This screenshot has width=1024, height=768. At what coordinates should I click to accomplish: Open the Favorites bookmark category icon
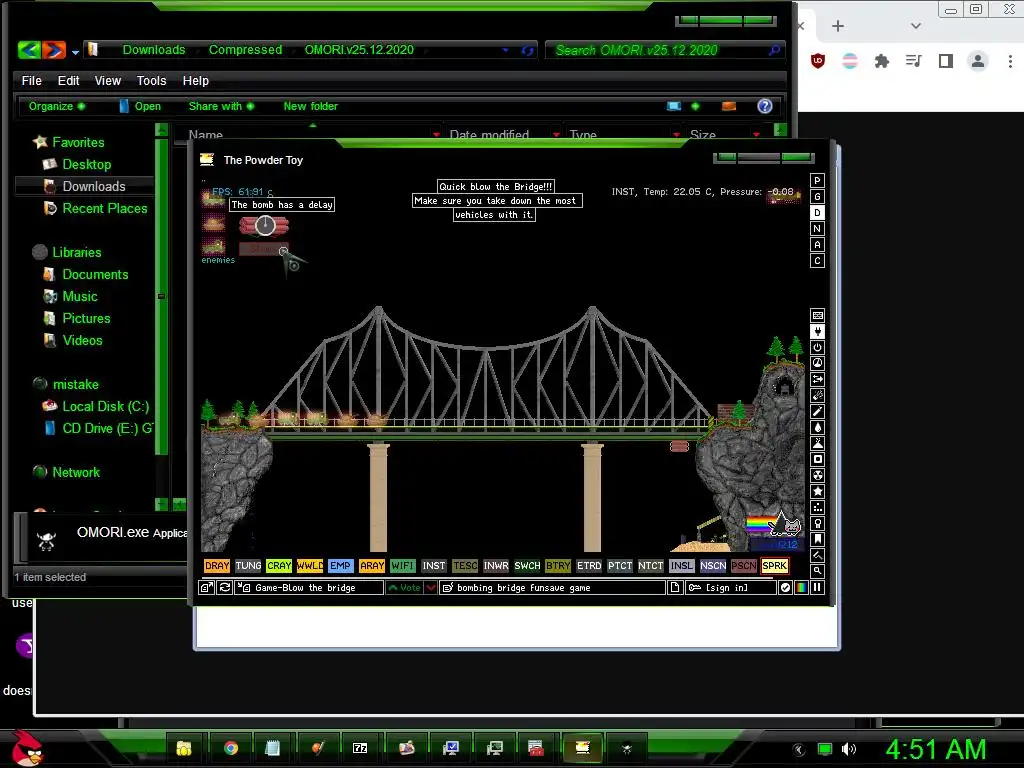coord(817,539)
